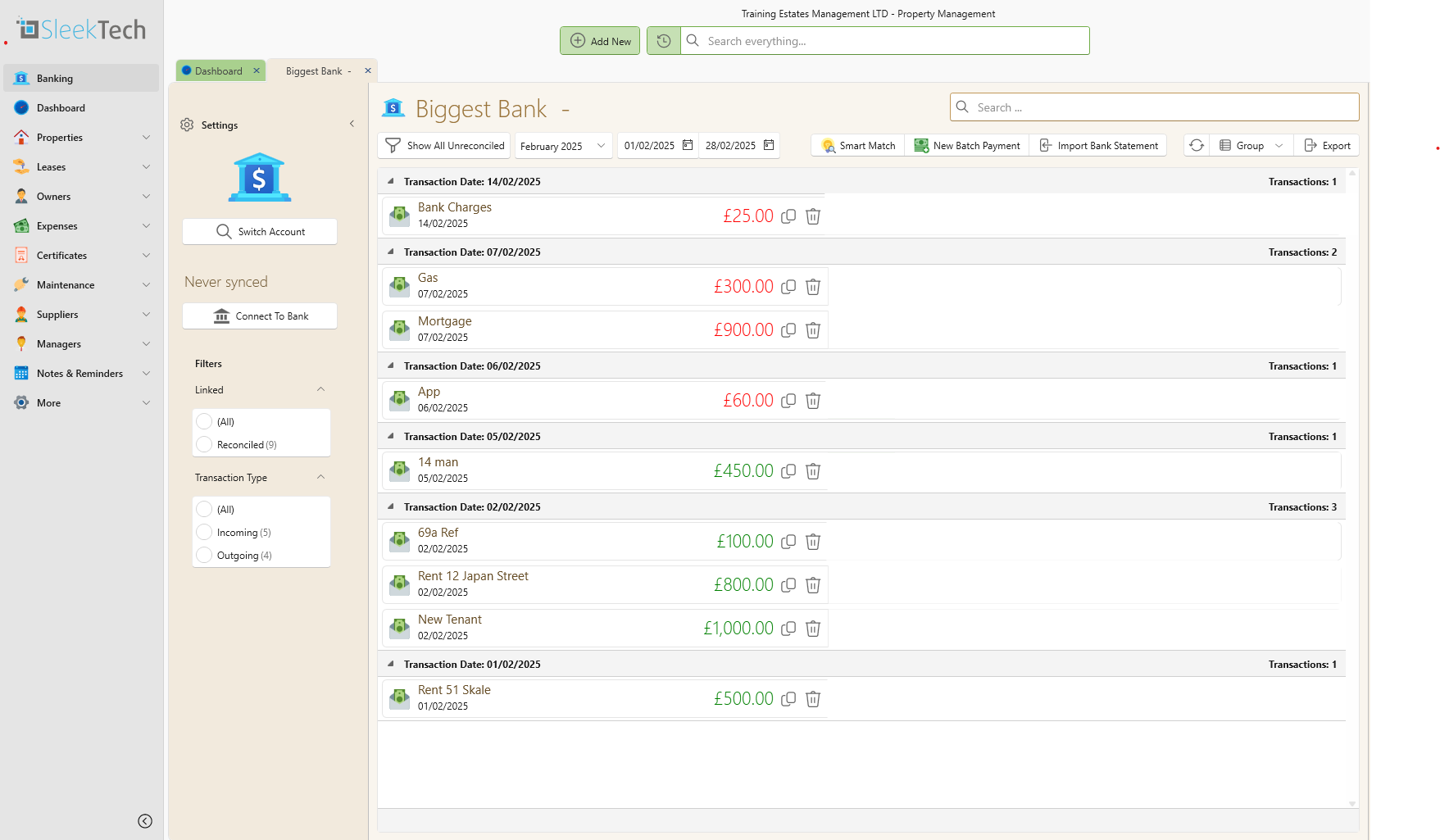Collapse the Linked filter section
This screenshot has width=1440, height=840.
(320, 389)
